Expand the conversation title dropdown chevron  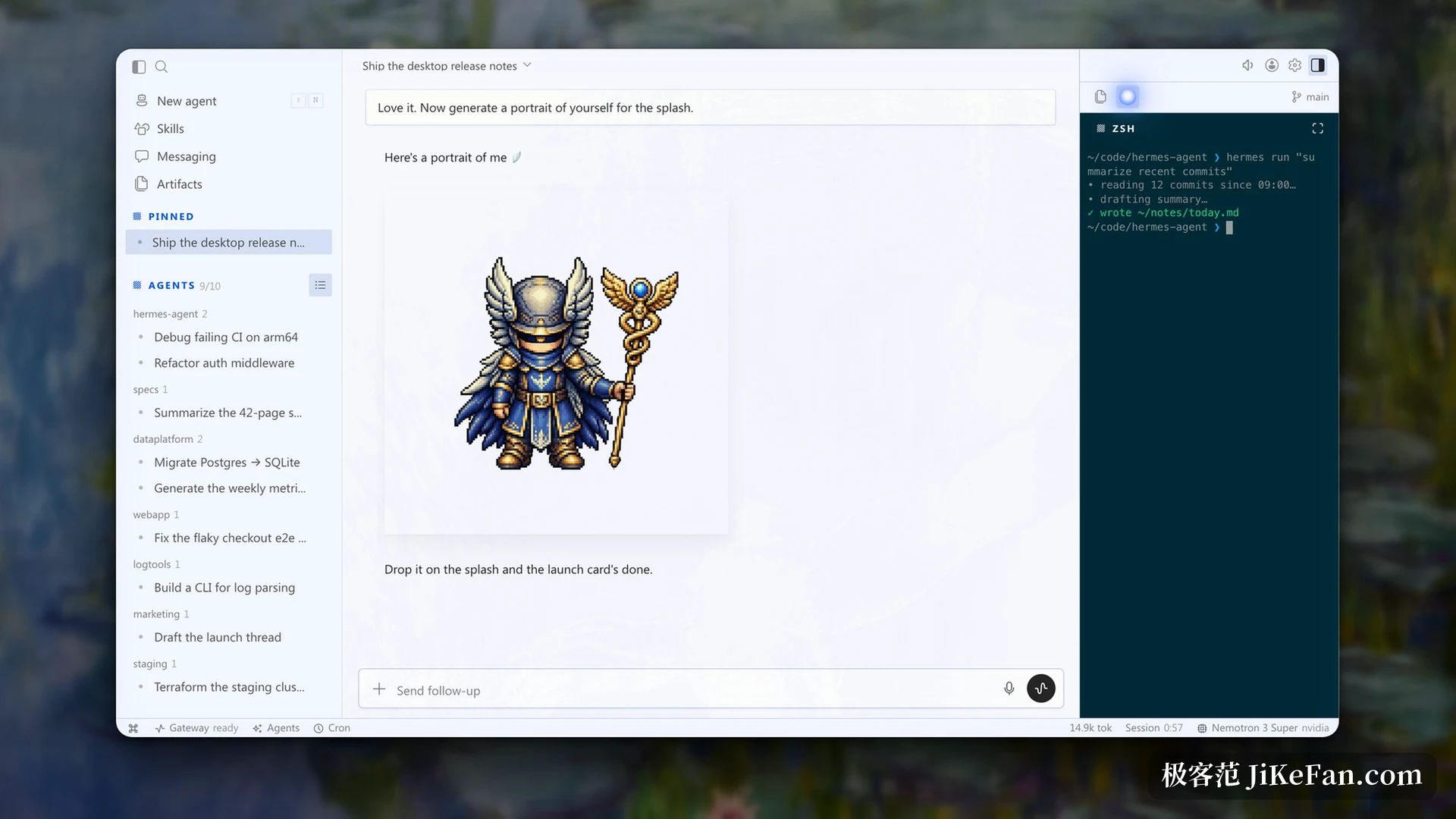pyautogui.click(x=527, y=65)
